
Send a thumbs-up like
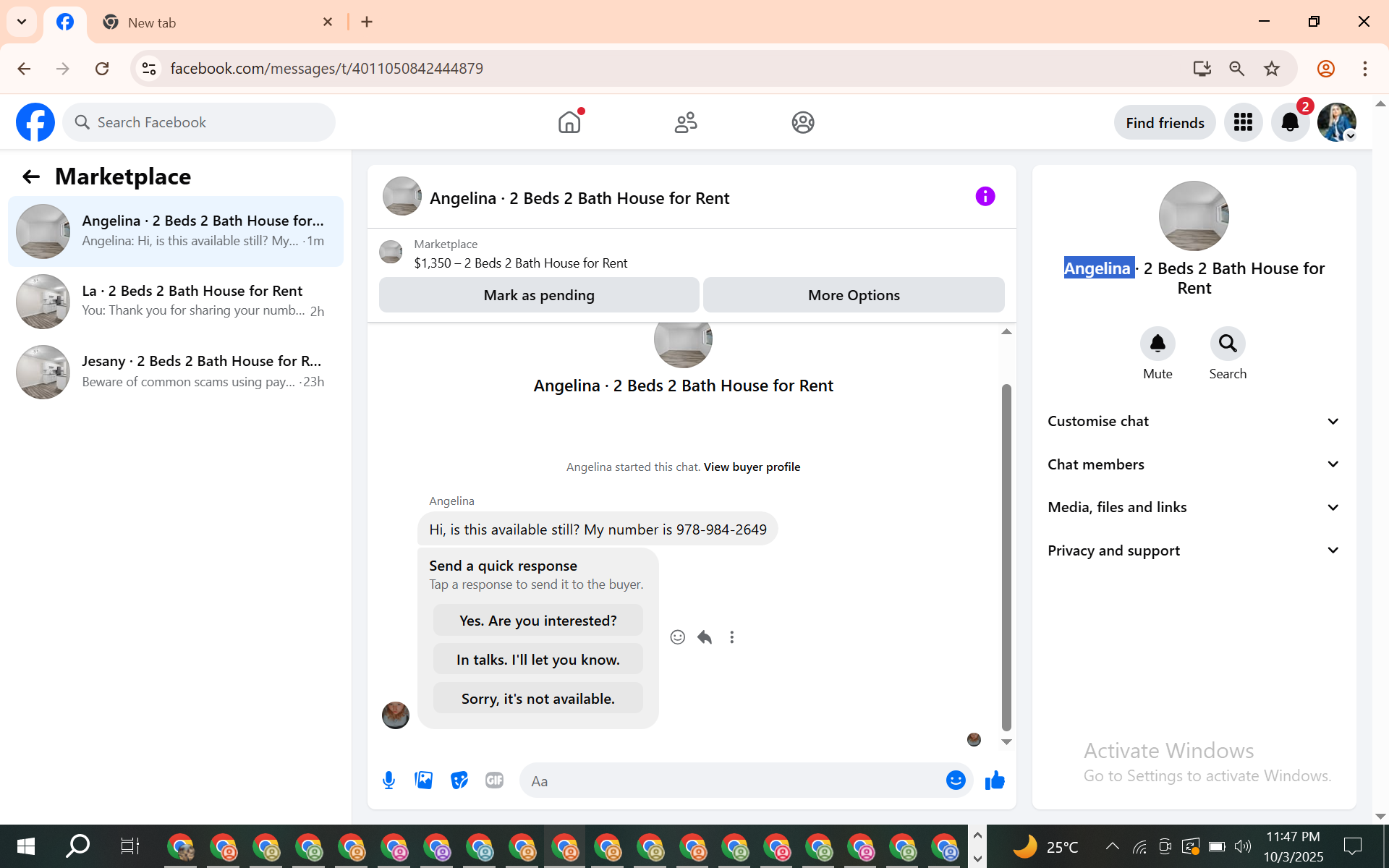pos(995,780)
